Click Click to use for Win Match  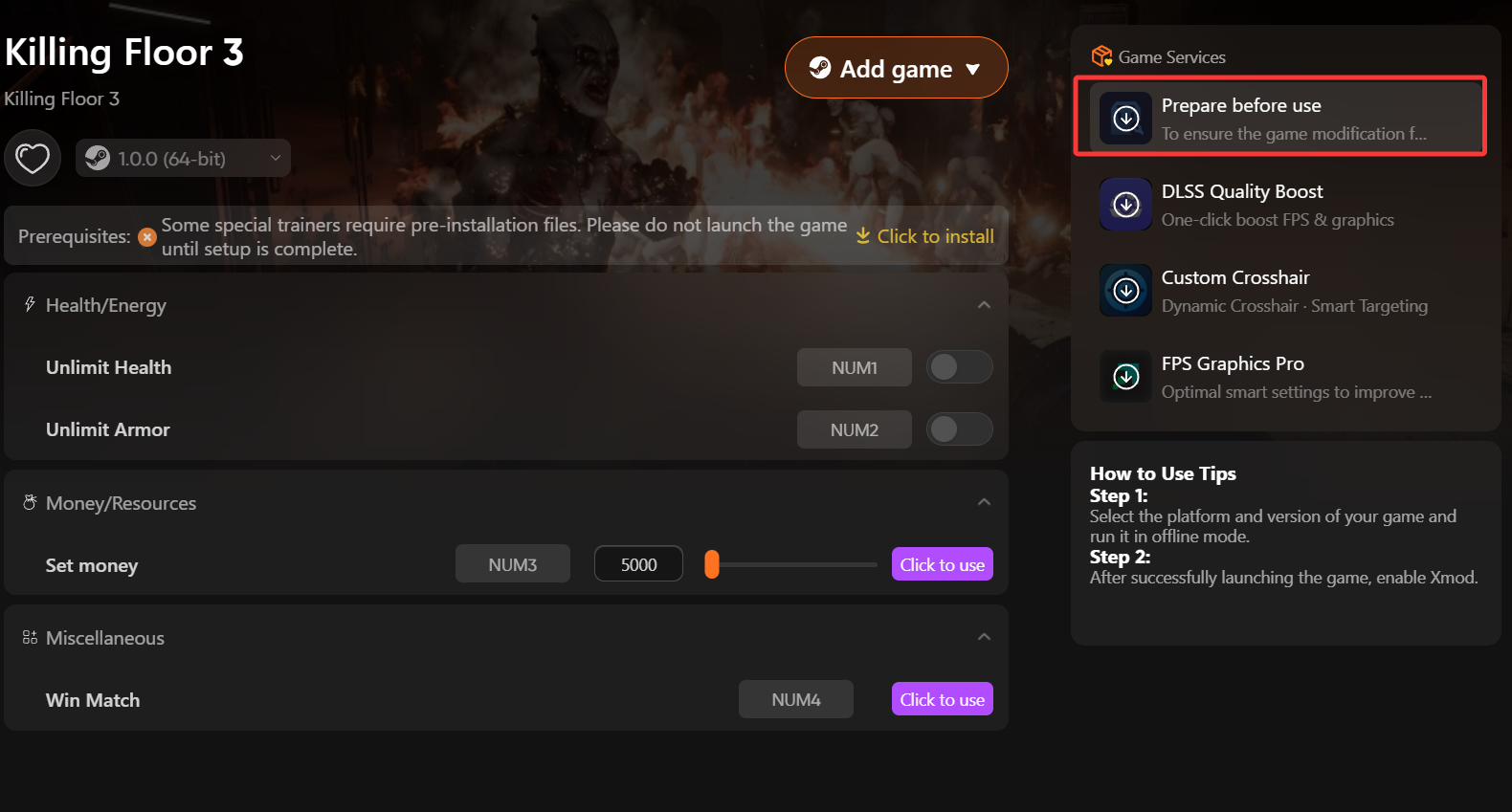tap(942, 699)
